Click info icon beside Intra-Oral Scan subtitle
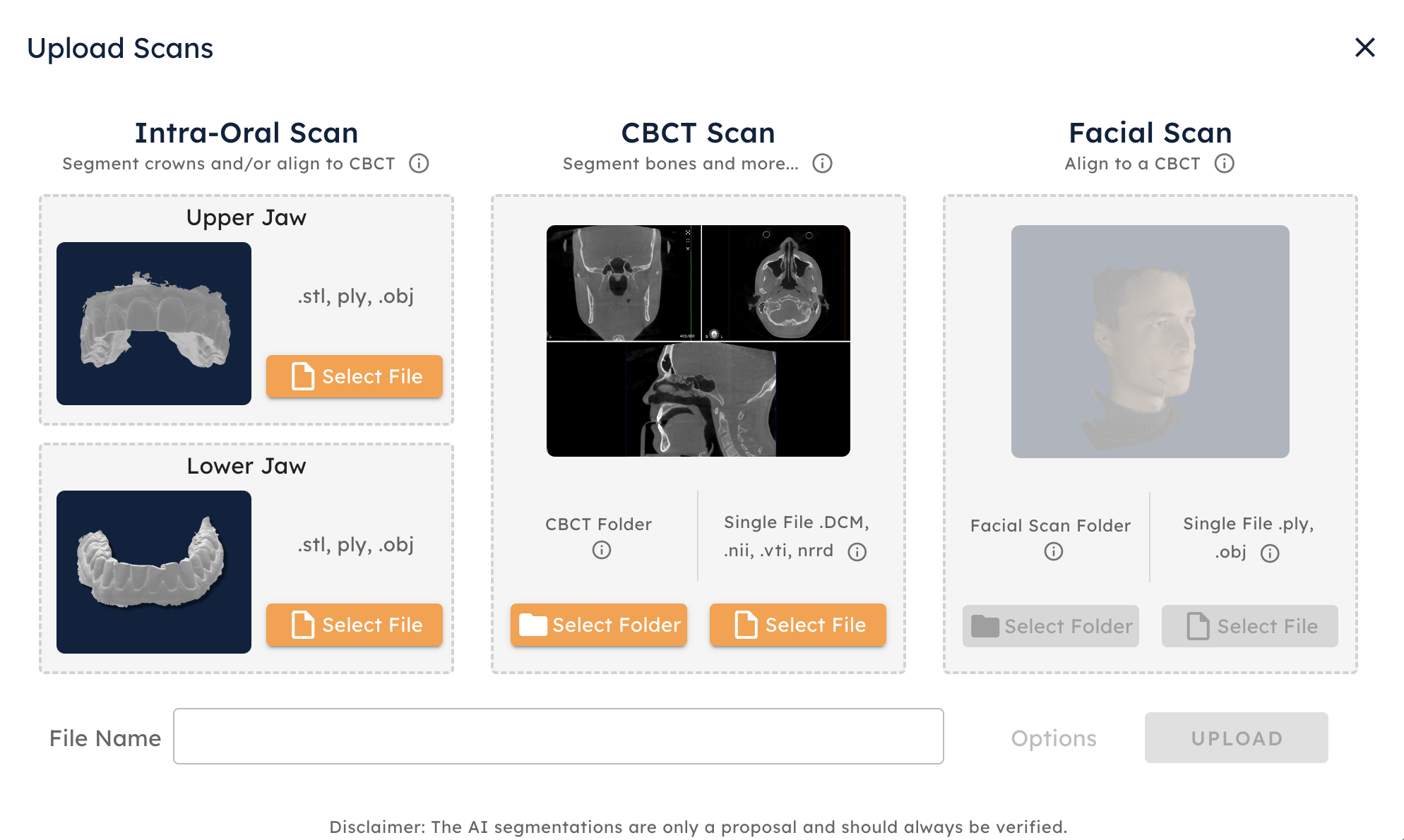The width and height of the screenshot is (1404, 840). 419,164
